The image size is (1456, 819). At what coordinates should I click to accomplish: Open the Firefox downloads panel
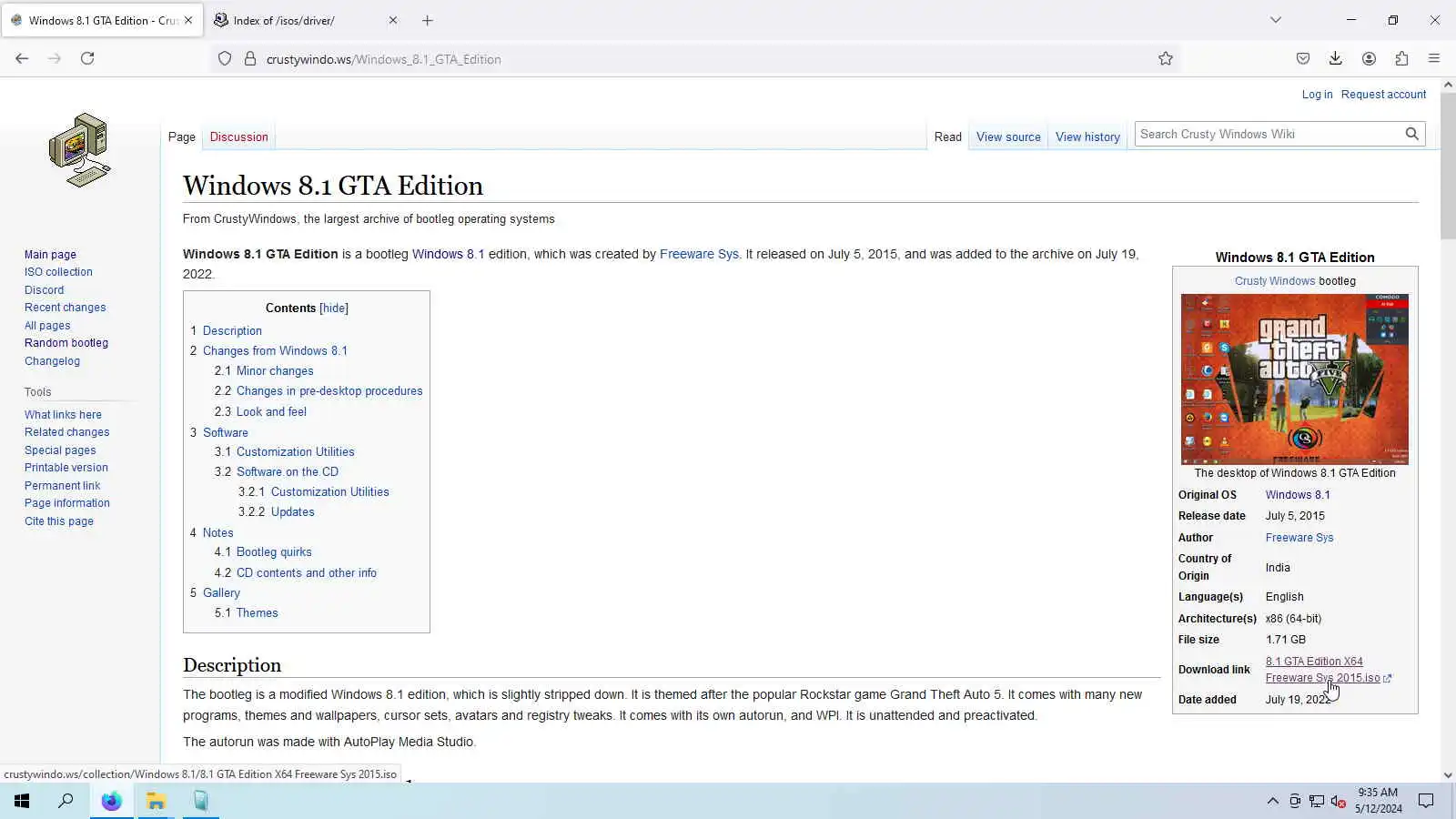tap(1336, 58)
